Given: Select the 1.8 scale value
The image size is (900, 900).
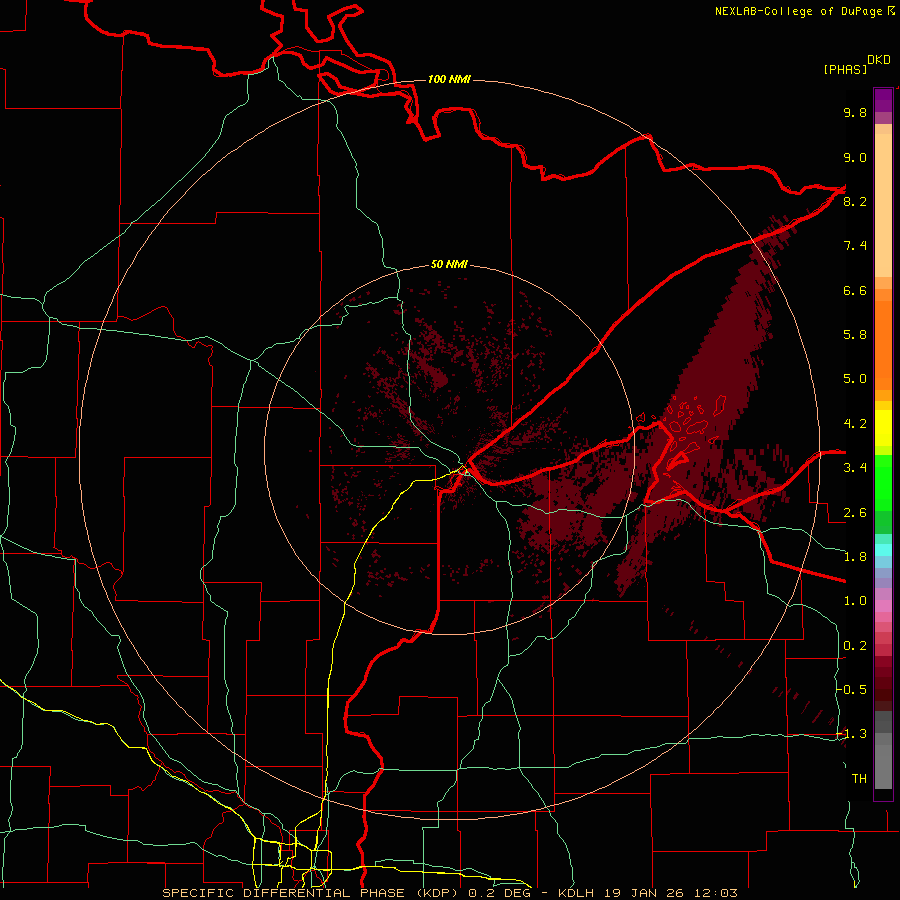Looking at the screenshot, I should [855, 557].
